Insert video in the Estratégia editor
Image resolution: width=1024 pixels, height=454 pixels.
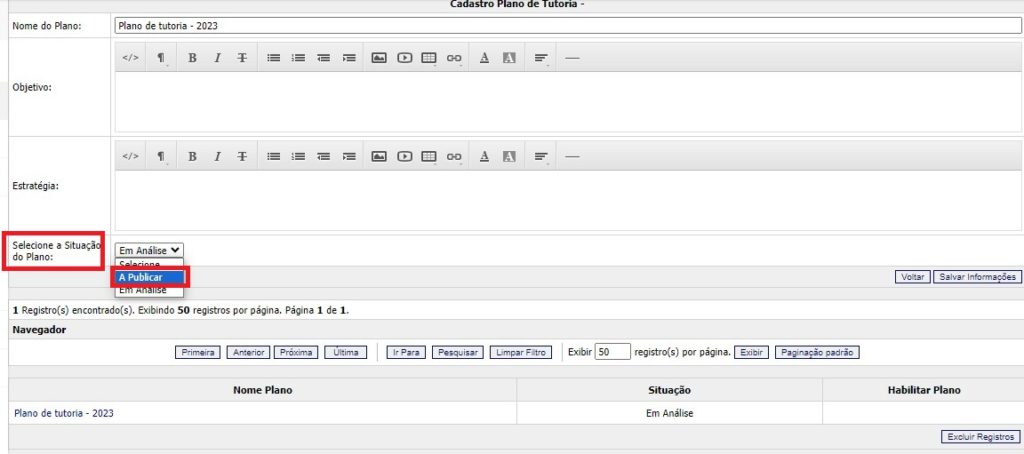pos(404,157)
